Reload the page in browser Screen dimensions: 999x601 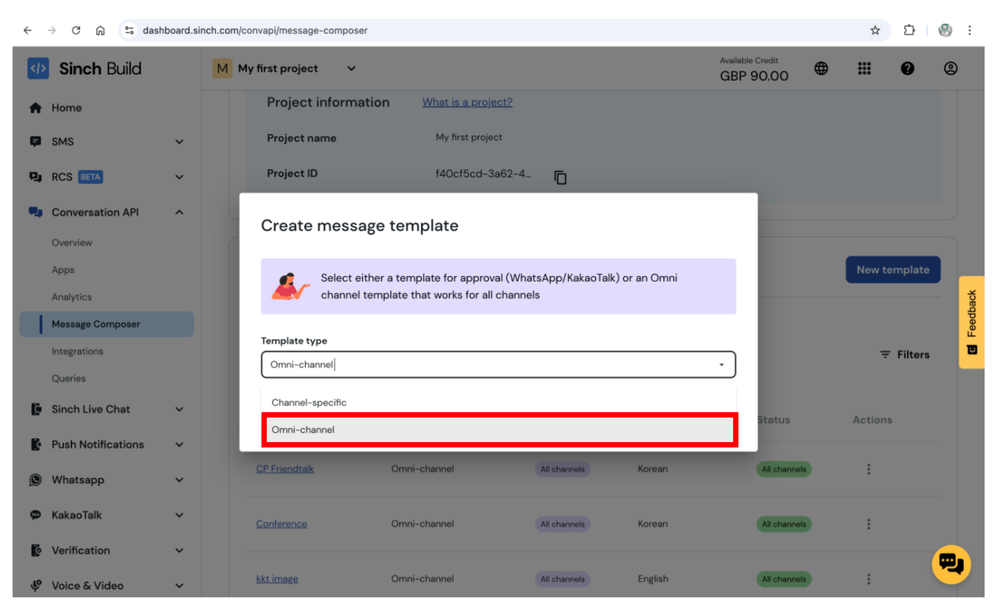point(76,30)
